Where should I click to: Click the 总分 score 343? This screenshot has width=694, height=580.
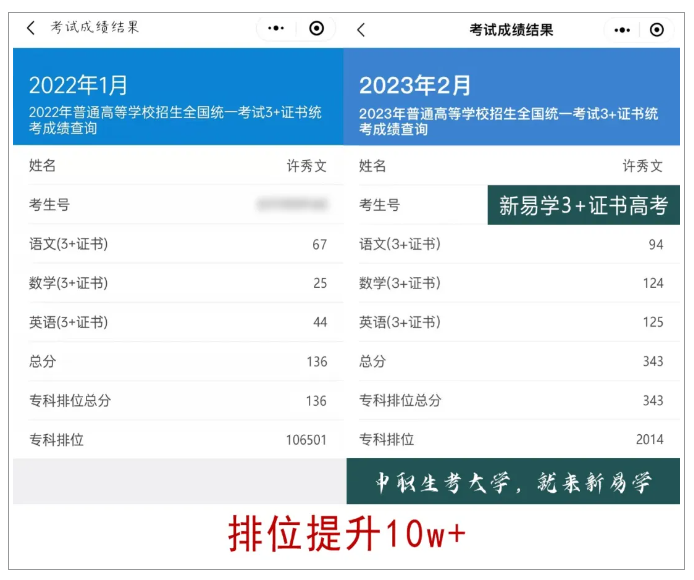tap(653, 361)
